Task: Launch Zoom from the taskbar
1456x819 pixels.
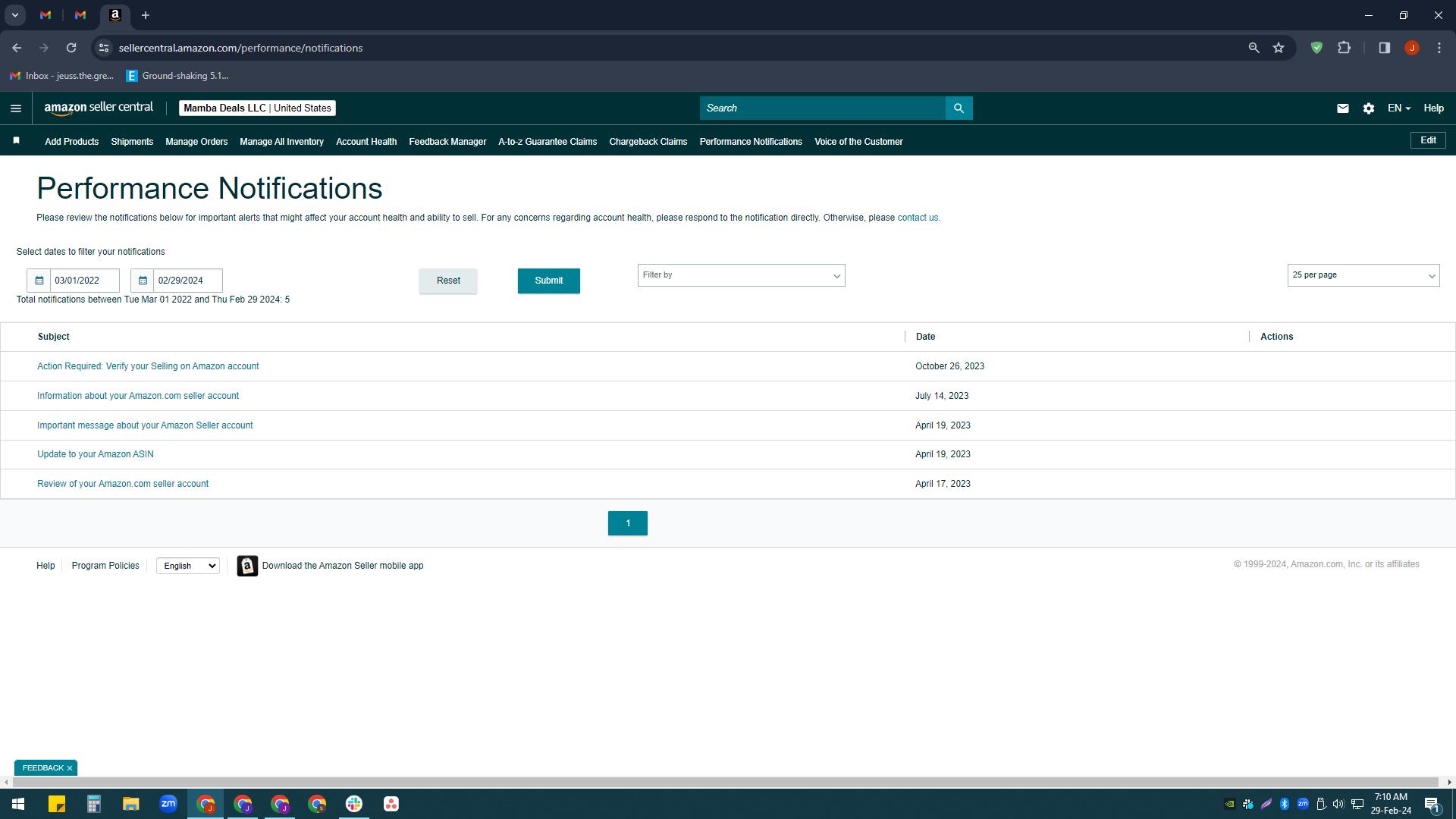Action: coord(168,804)
